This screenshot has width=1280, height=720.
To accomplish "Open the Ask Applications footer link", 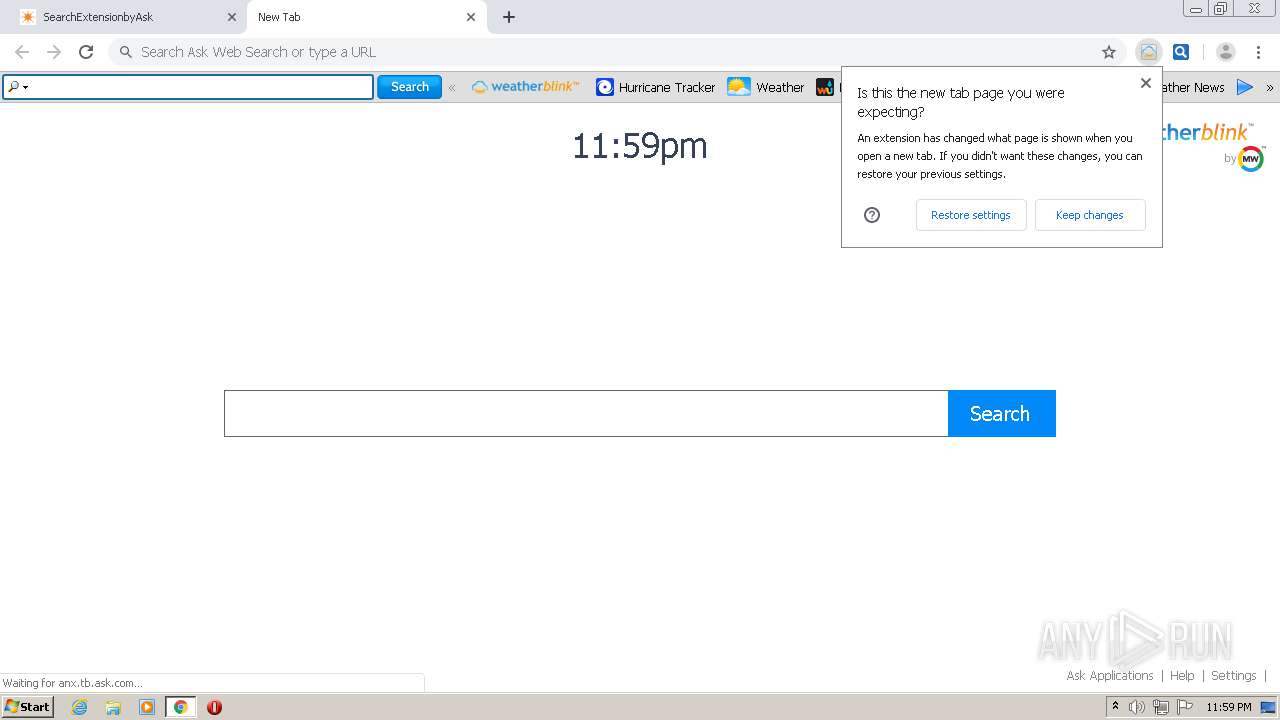I will click(x=1110, y=676).
